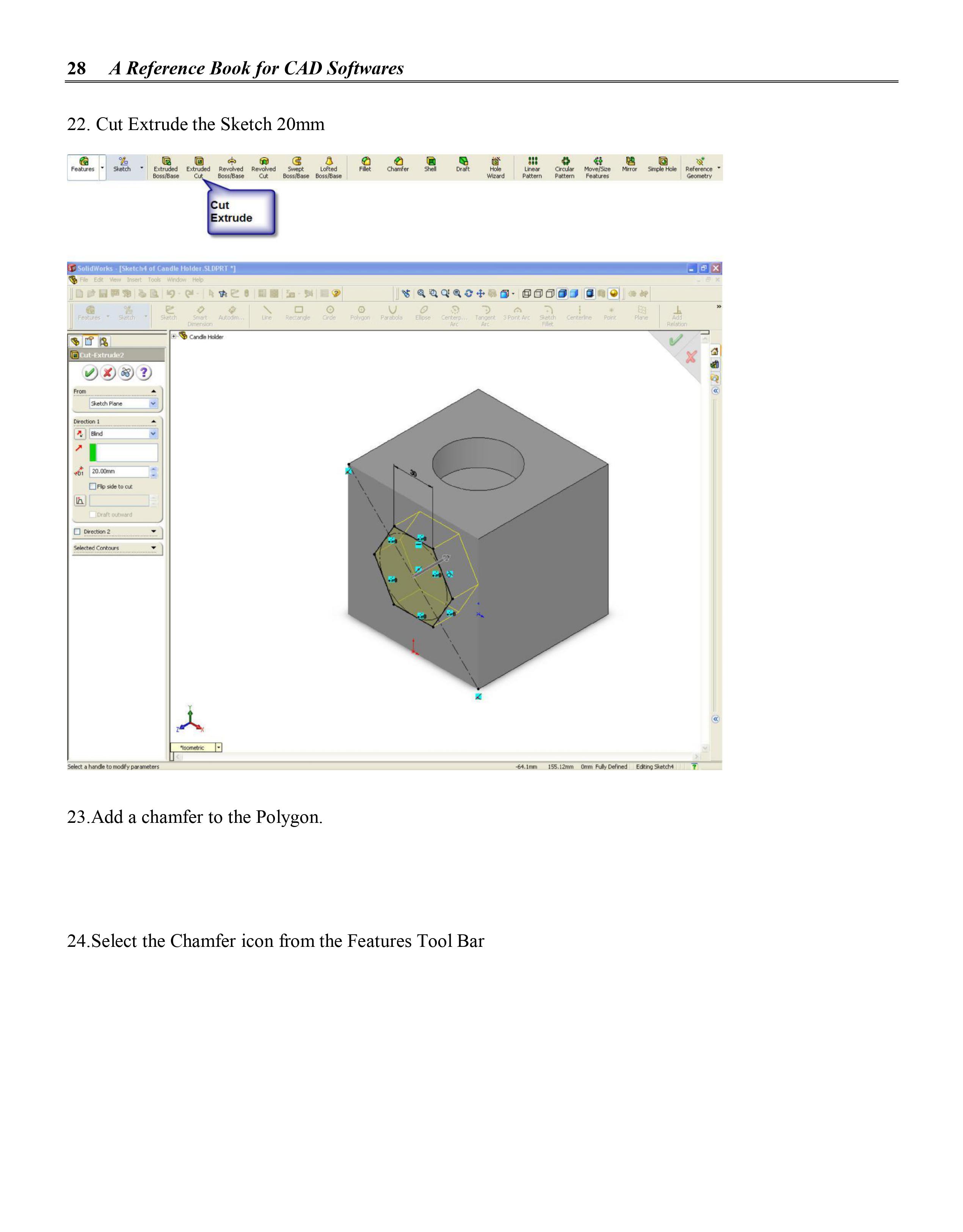Click the red cancel X in panel
Image resolution: width=963 pixels, height=1232 pixels.
tap(108, 372)
